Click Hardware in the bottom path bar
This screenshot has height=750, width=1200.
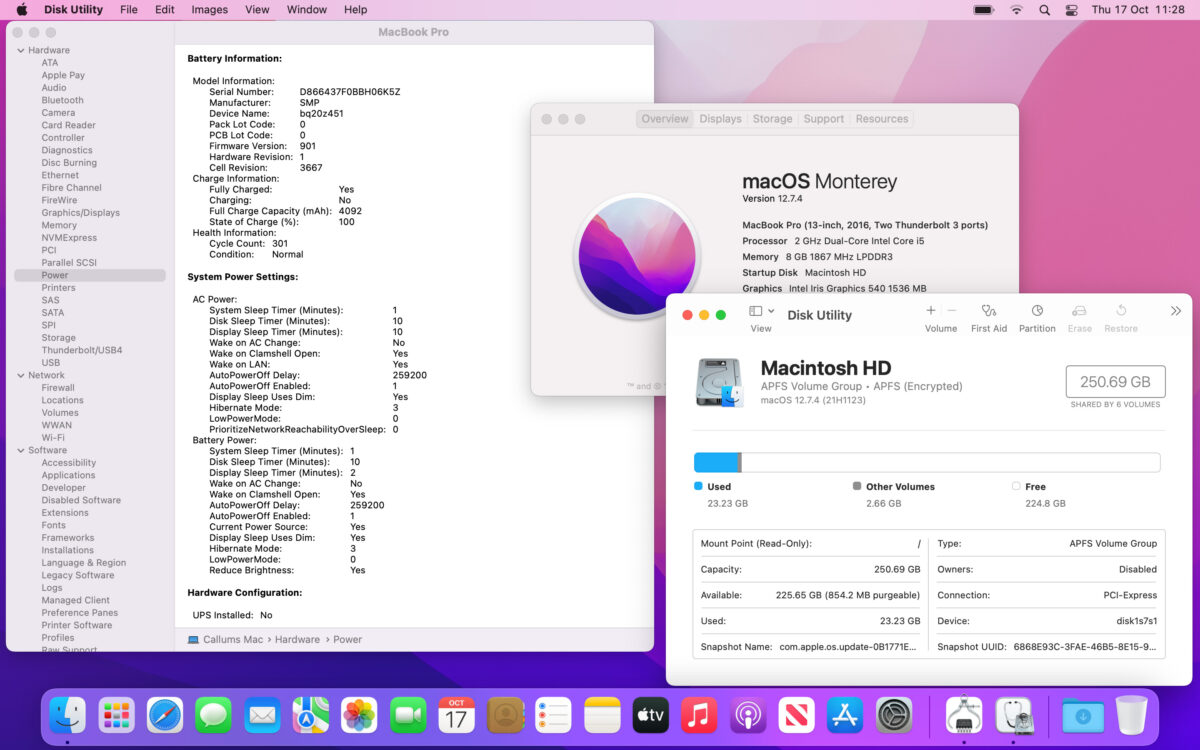[297, 639]
